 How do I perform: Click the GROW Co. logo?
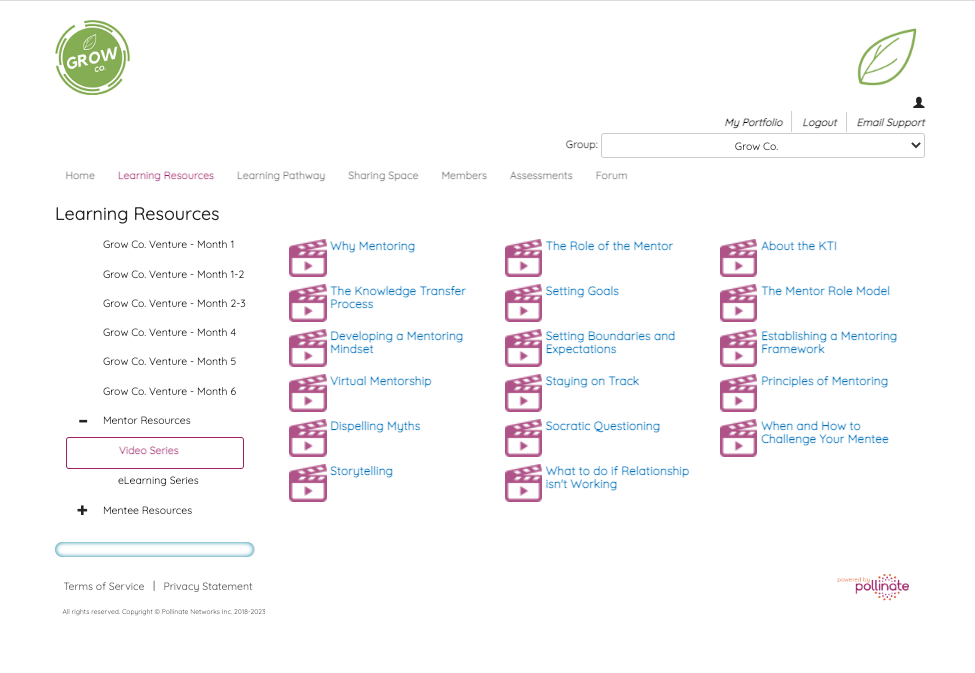point(92,57)
